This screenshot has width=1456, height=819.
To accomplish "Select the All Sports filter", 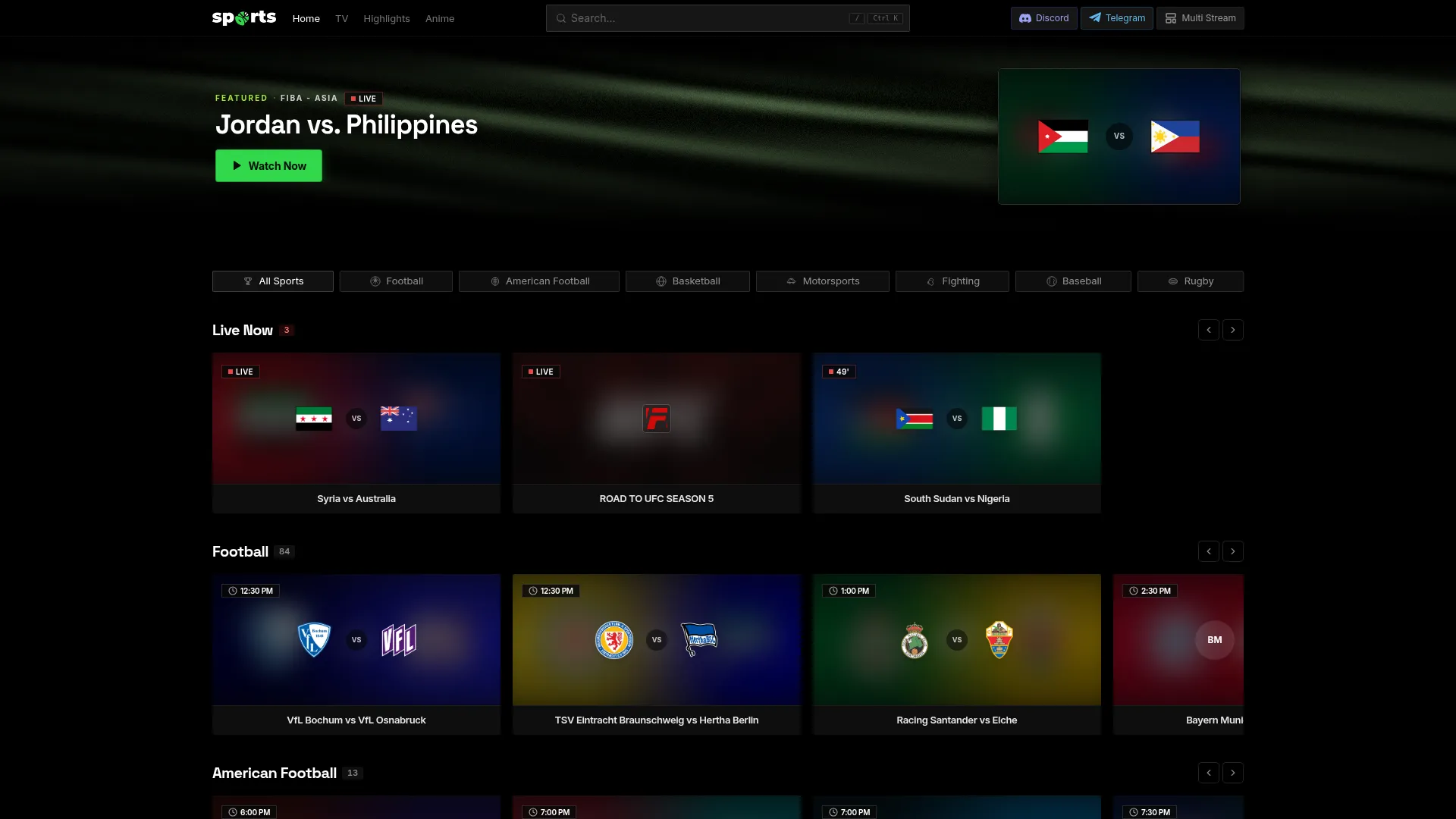I will 273,281.
